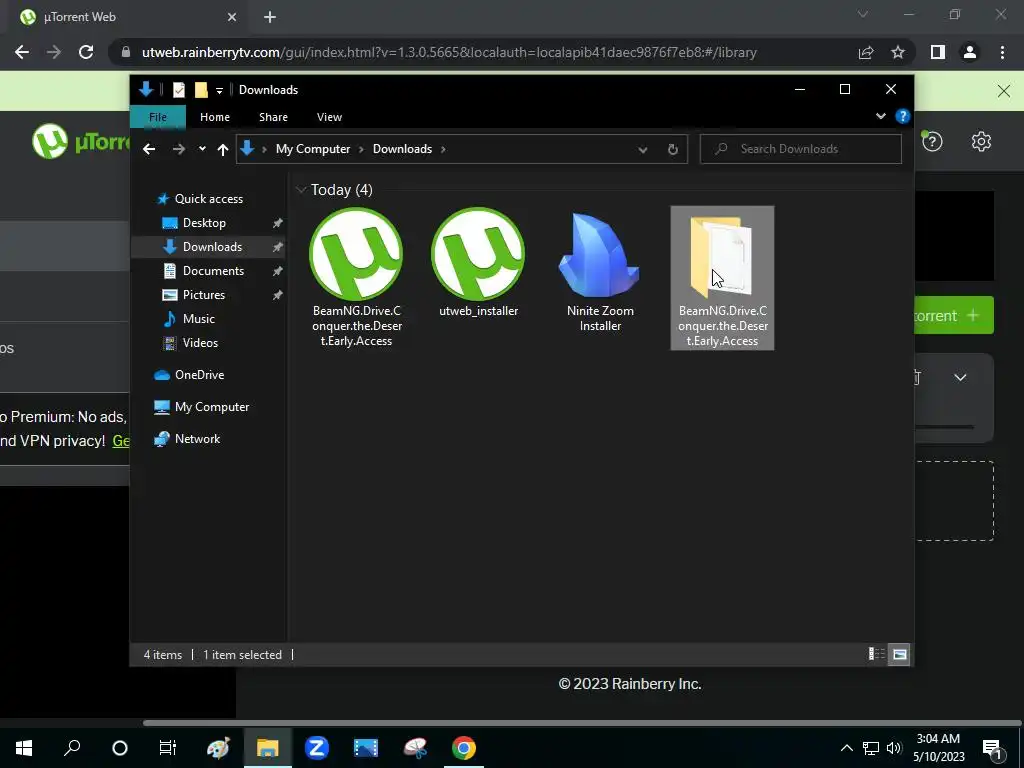Open uTorrent settings gear icon
The height and width of the screenshot is (768, 1024).
(x=981, y=142)
